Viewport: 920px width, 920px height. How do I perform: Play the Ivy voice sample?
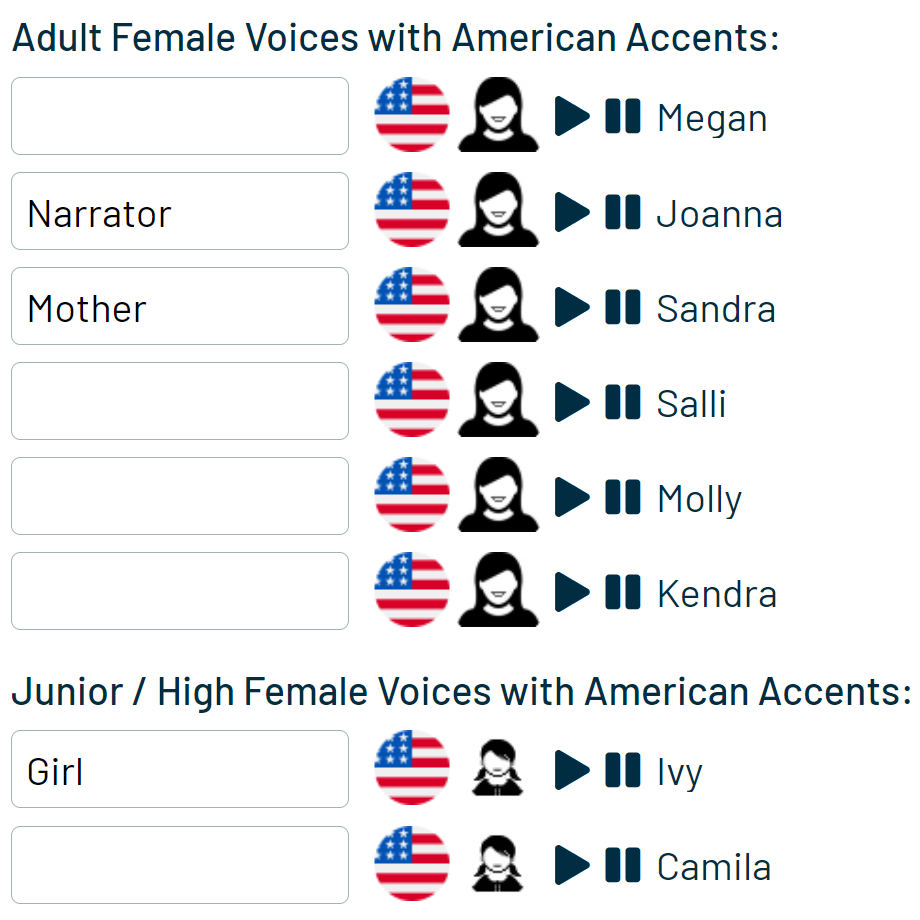point(571,770)
